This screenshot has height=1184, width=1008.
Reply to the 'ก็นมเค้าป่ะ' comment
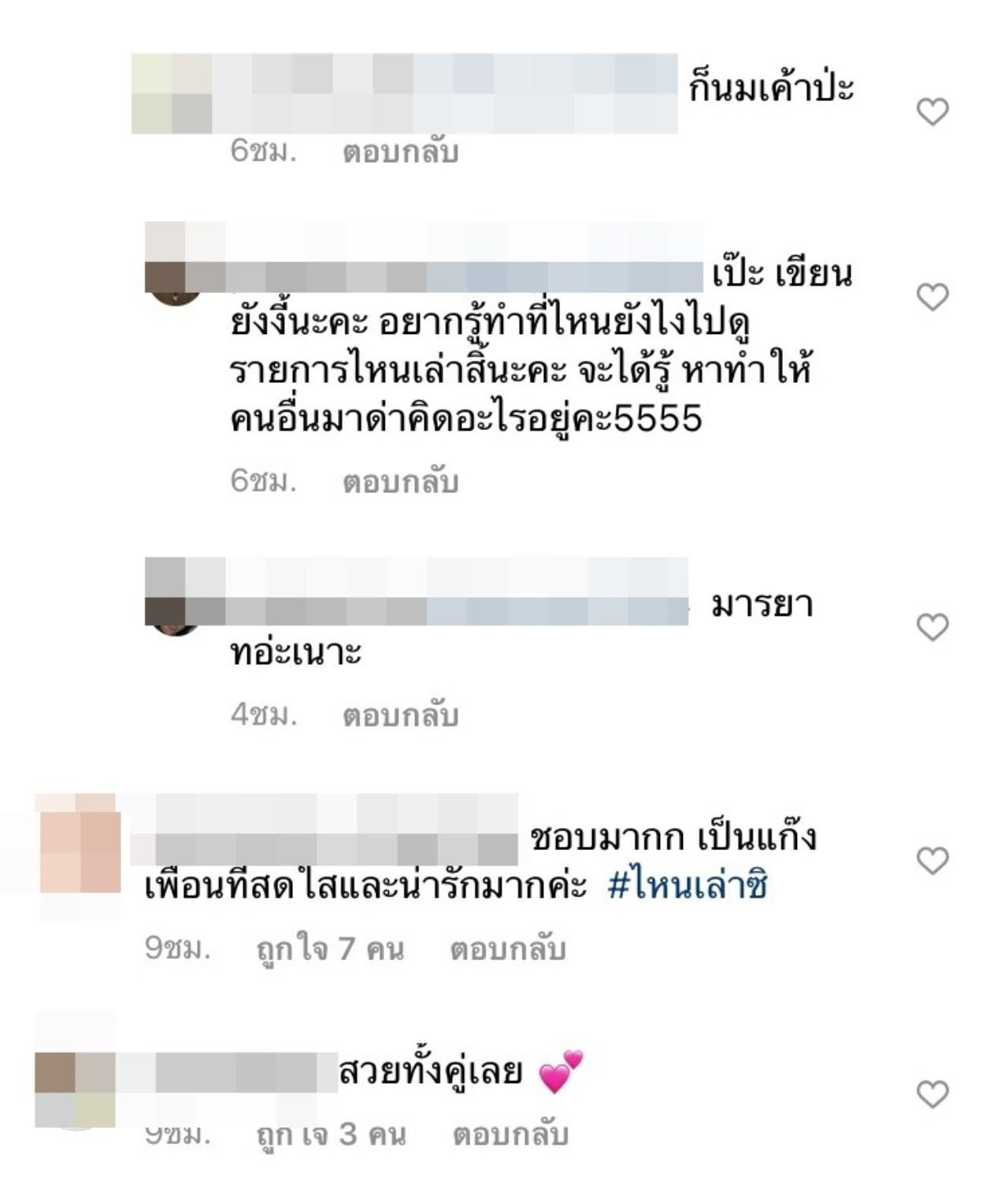pos(400,151)
